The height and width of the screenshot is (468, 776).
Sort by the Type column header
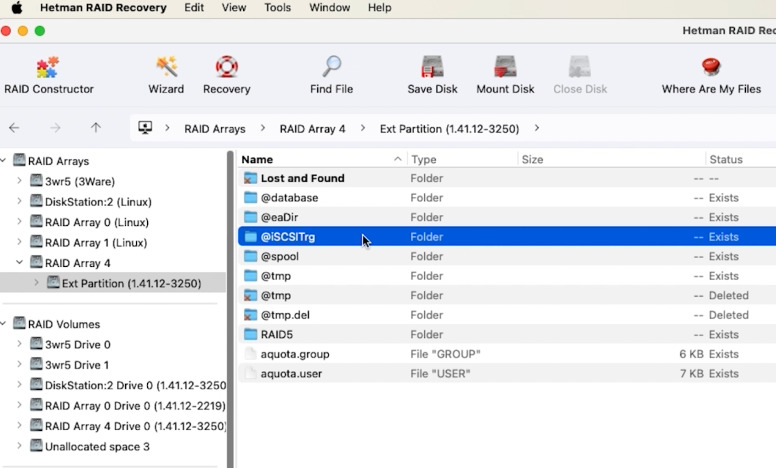coord(463,159)
